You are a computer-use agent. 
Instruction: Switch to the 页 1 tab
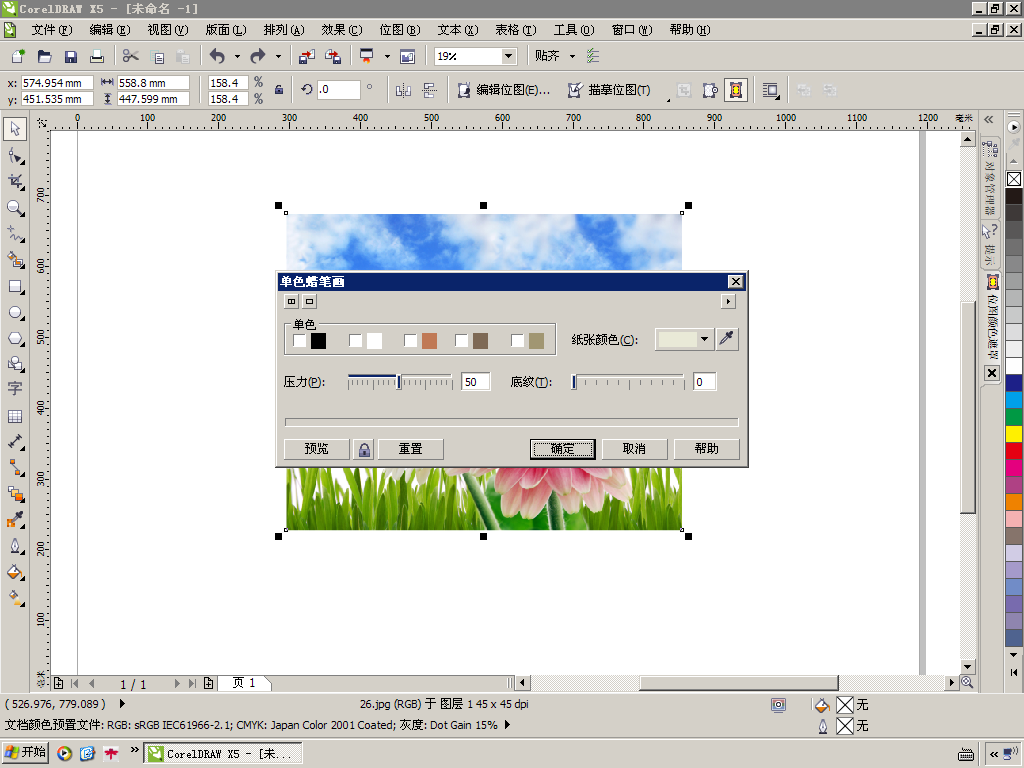point(244,683)
